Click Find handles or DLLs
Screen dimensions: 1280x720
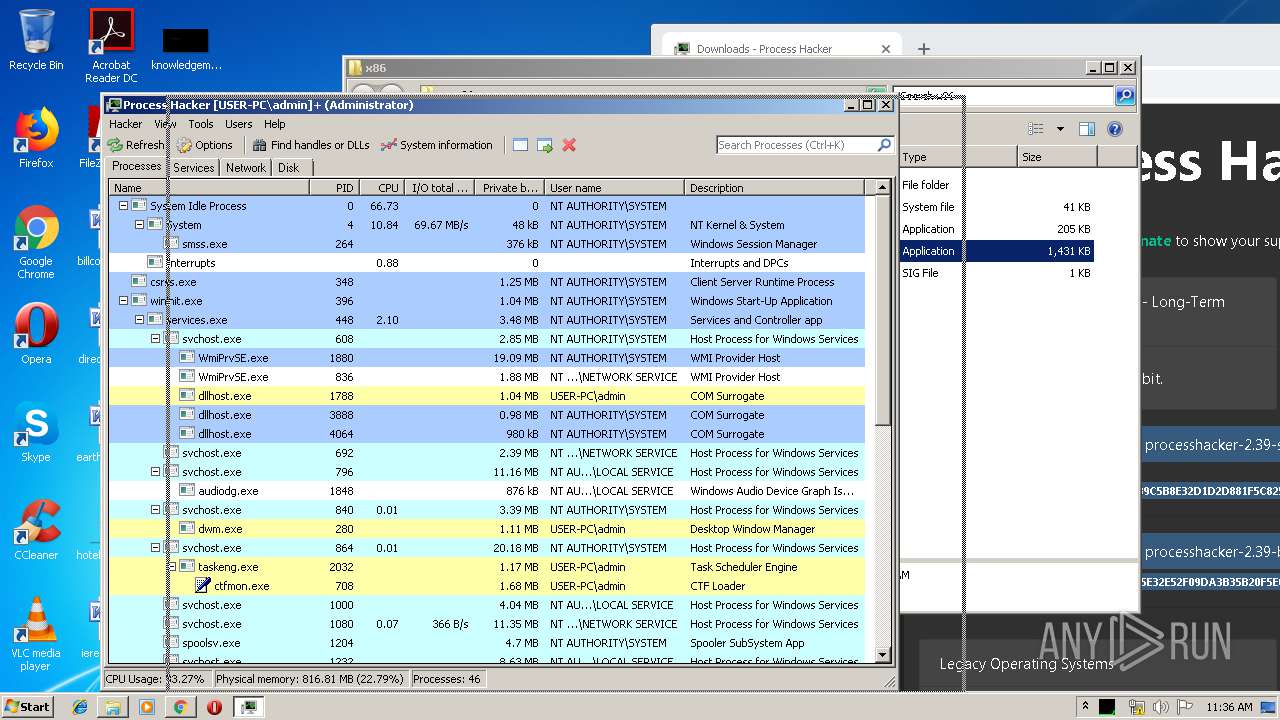click(310, 145)
